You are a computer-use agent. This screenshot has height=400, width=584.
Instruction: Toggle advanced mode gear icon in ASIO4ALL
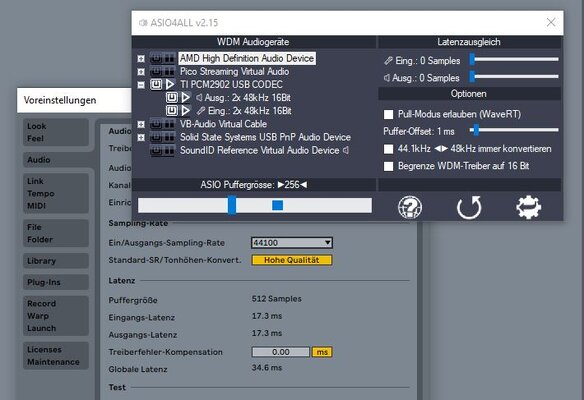pyautogui.click(x=529, y=207)
